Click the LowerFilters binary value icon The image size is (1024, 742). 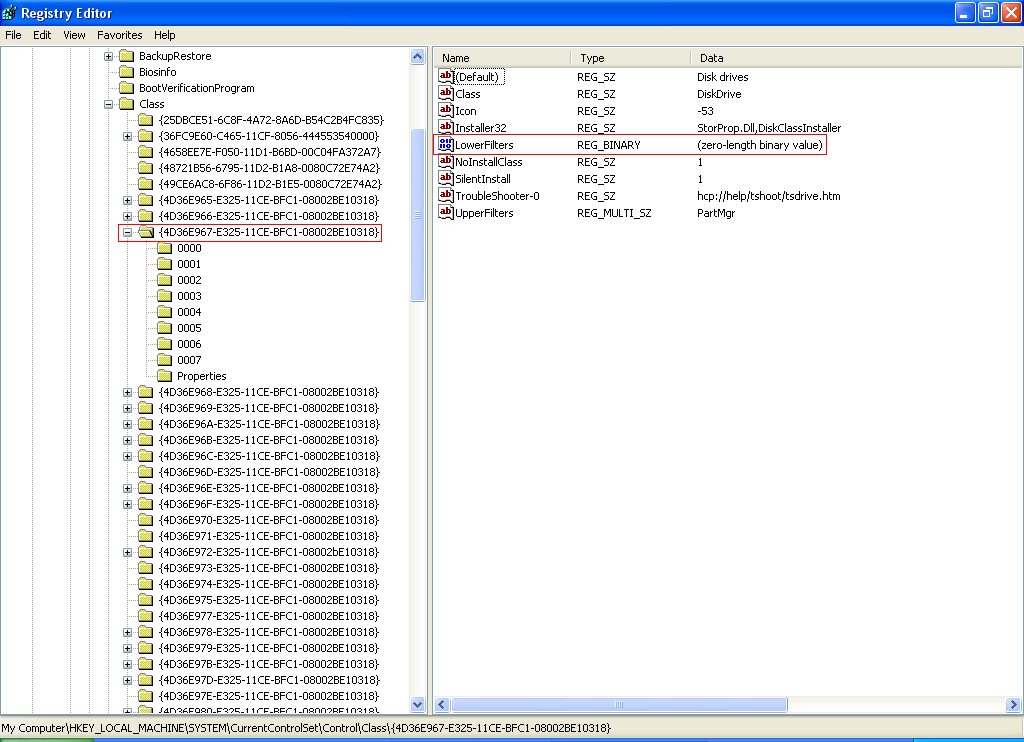point(445,144)
